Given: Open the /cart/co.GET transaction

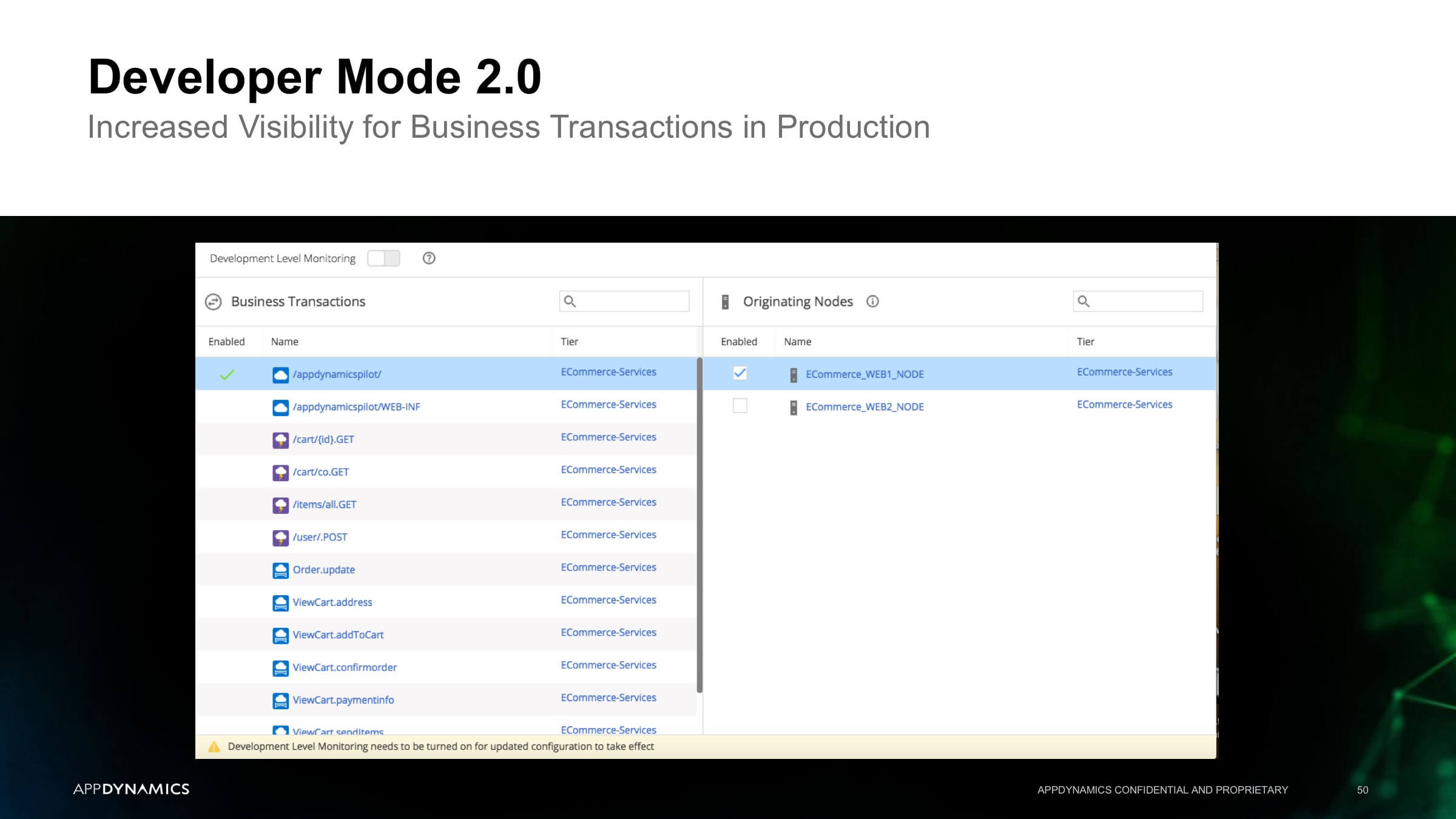Looking at the screenshot, I should pos(321,472).
